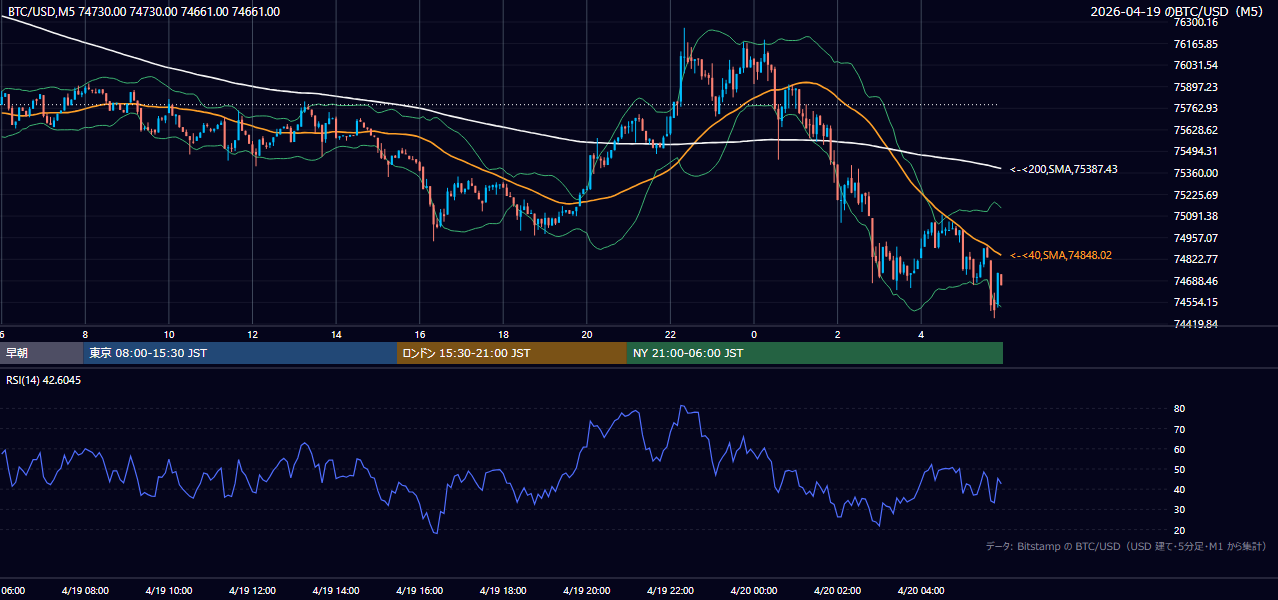Screen dimensions: 1278x600
Task: Click hour tick 14 under the price chart
Action: pyautogui.click(x=336, y=334)
